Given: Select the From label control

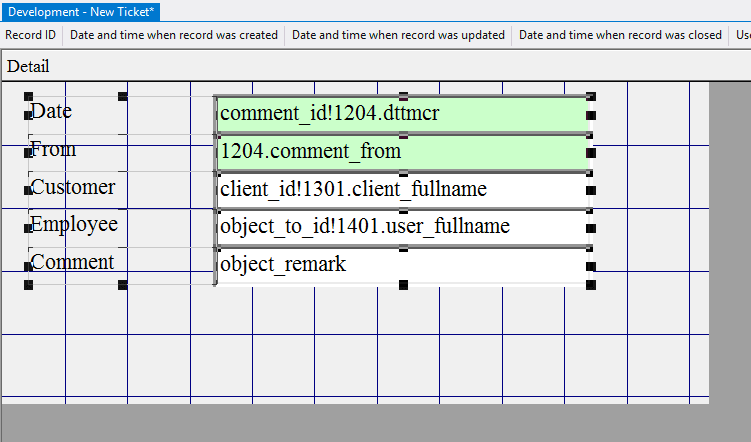Looking at the screenshot, I should (54, 149).
